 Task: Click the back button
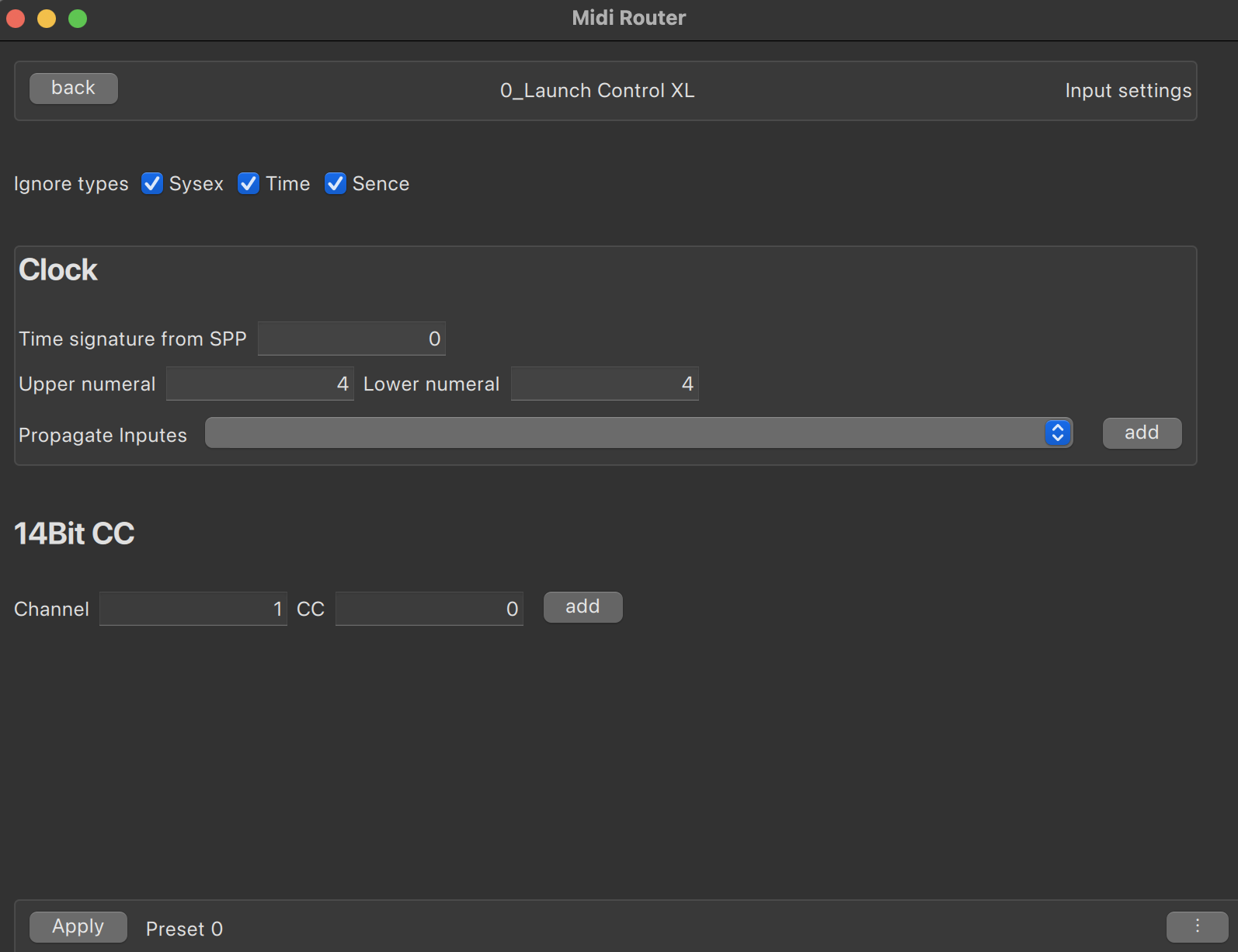click(74, 89)
